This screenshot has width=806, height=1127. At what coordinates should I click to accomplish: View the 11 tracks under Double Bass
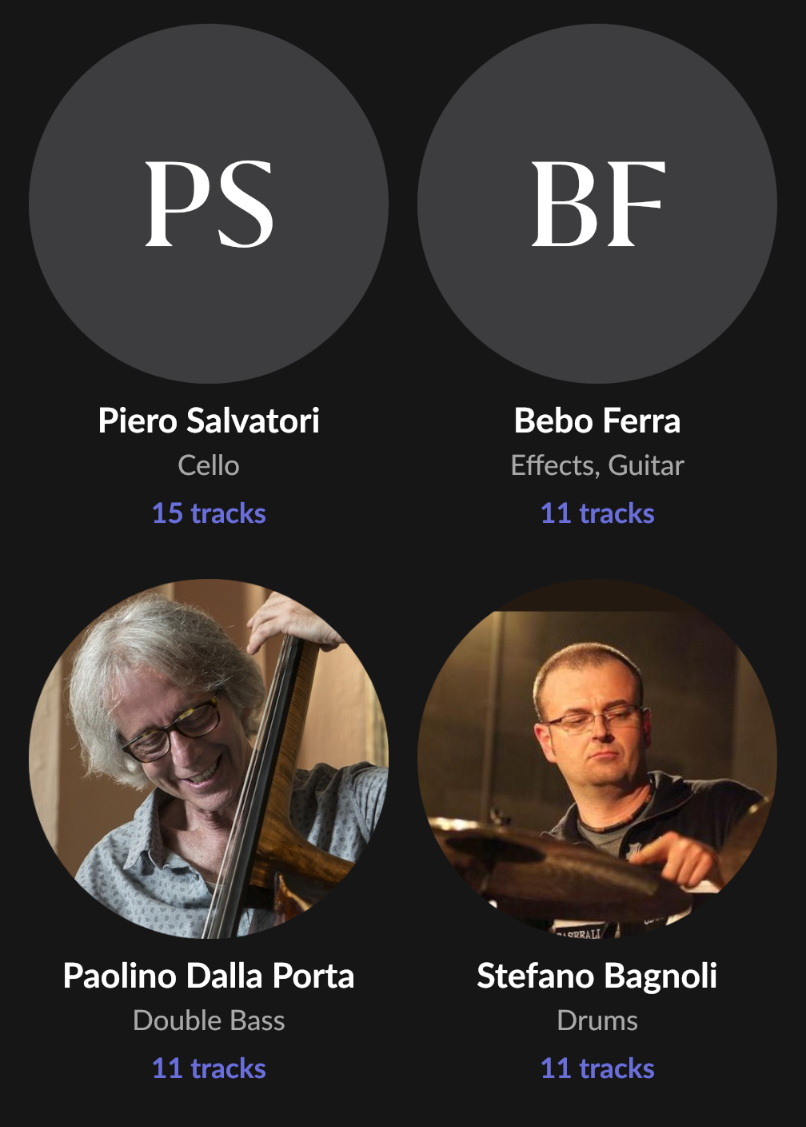tap(209, 1068)
